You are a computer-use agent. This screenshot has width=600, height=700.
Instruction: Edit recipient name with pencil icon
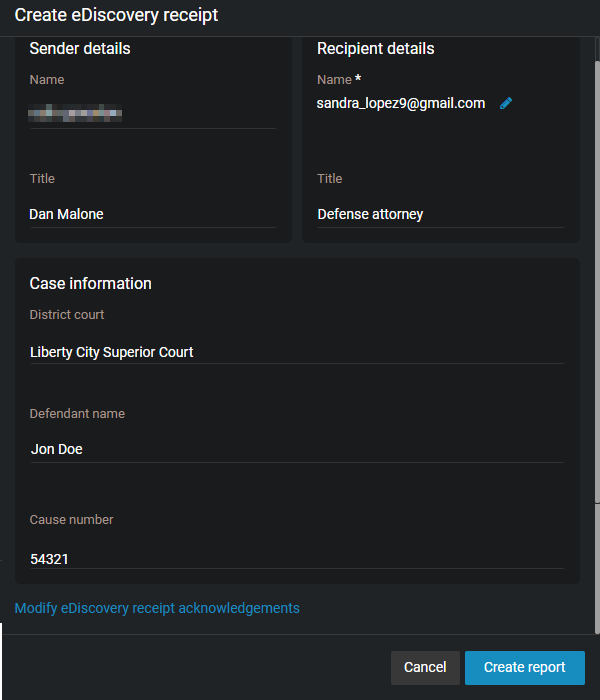(x=506, y=104)
